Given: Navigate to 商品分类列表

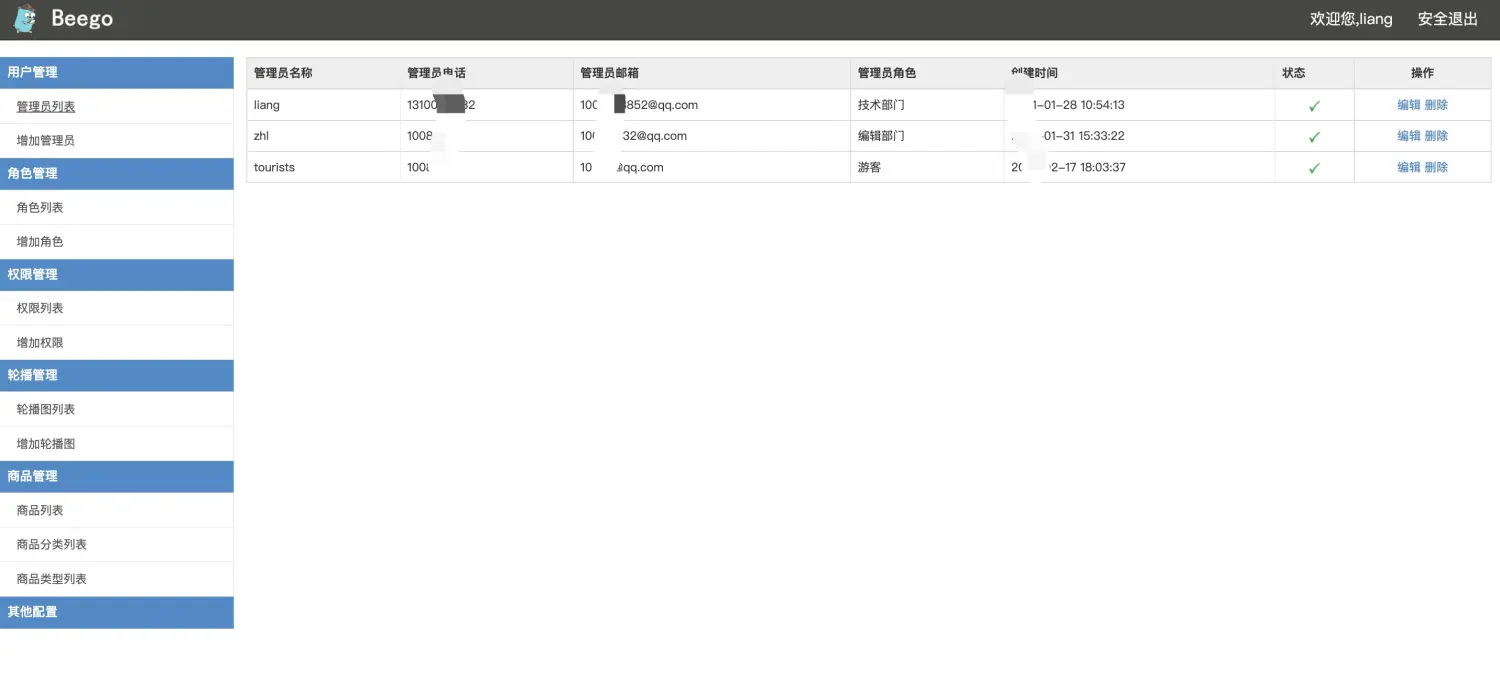Looking at the screenshot, I should (52, 545).
